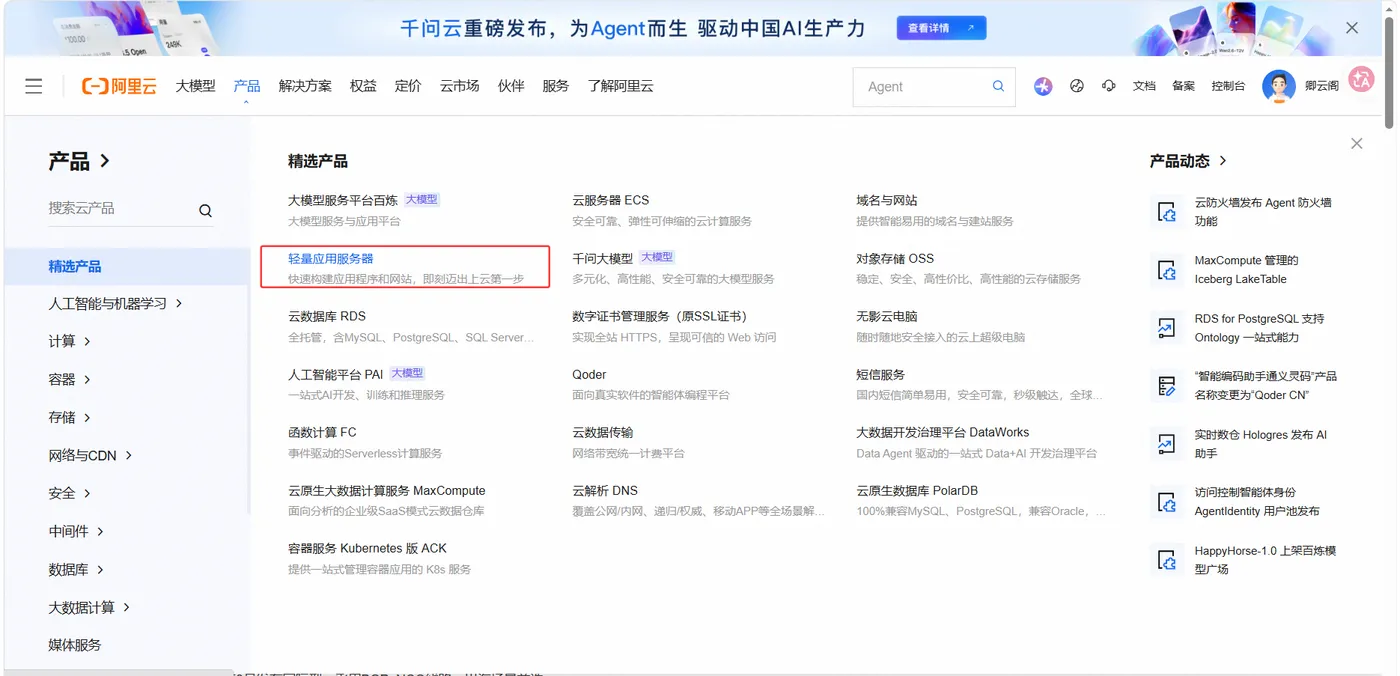Open the 解决方案 menu
This screenshot has height=676, width=1400.
305,86
